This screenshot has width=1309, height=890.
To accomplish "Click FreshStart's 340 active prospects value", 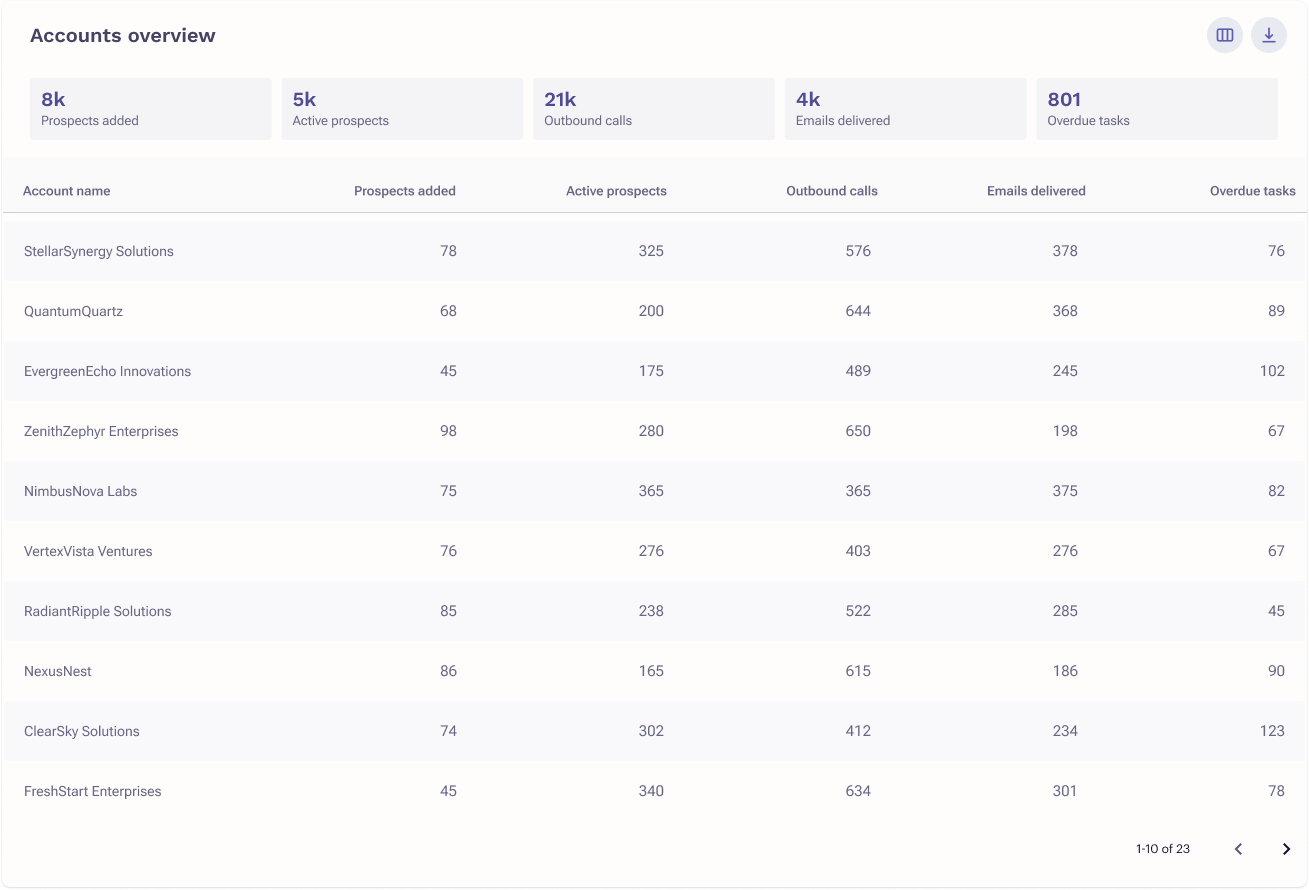I will [x=651, y=791].
